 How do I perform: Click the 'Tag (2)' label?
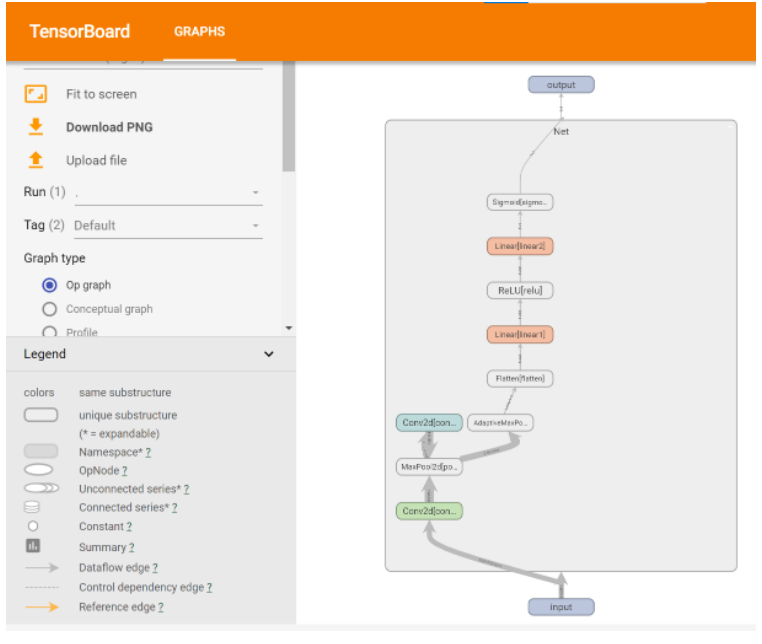coord(44,225)
